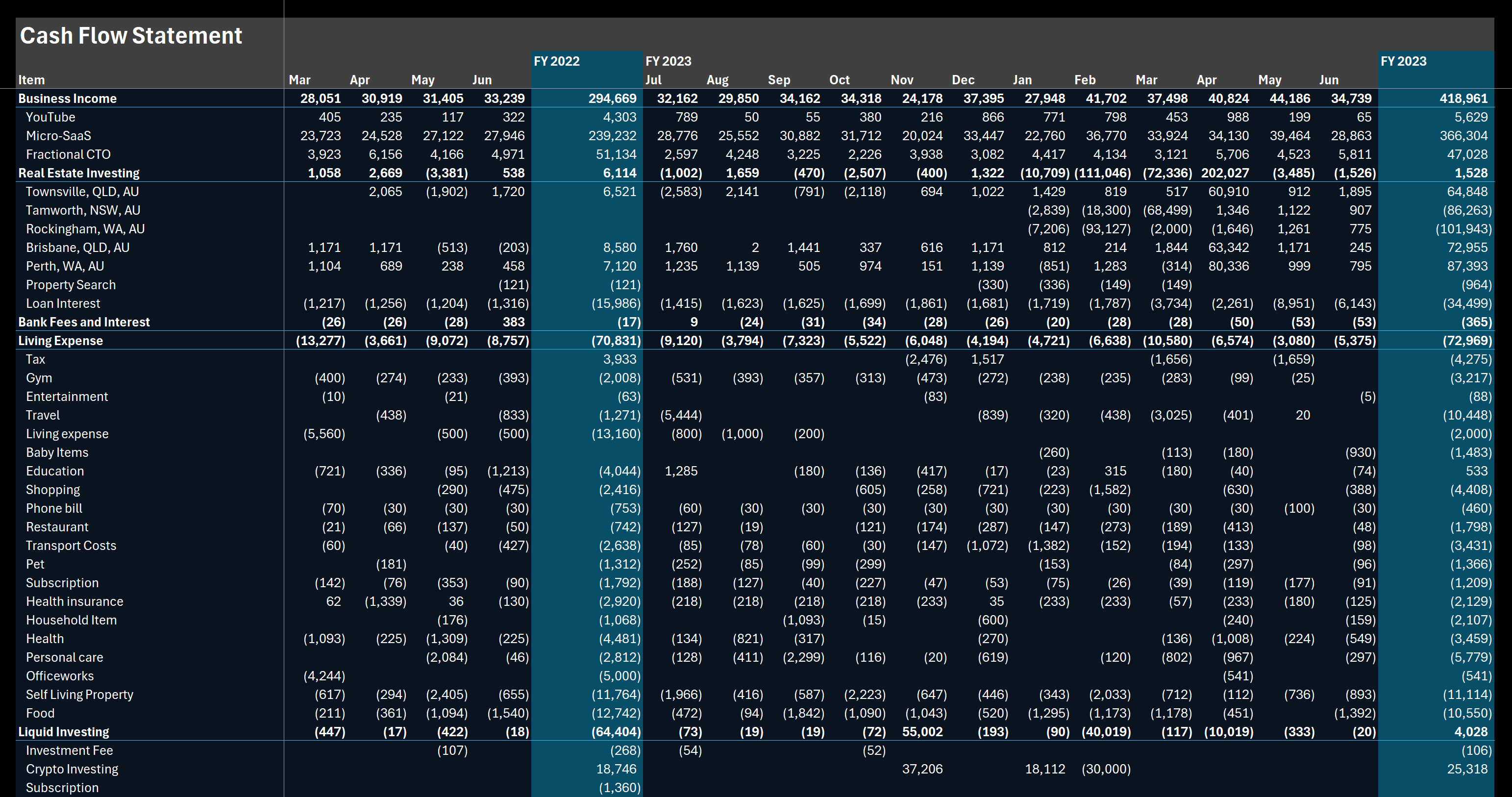Click the Jul month column header
Image resolution: width=1512 pixels, height=797 pixels.
click(654, 80)
